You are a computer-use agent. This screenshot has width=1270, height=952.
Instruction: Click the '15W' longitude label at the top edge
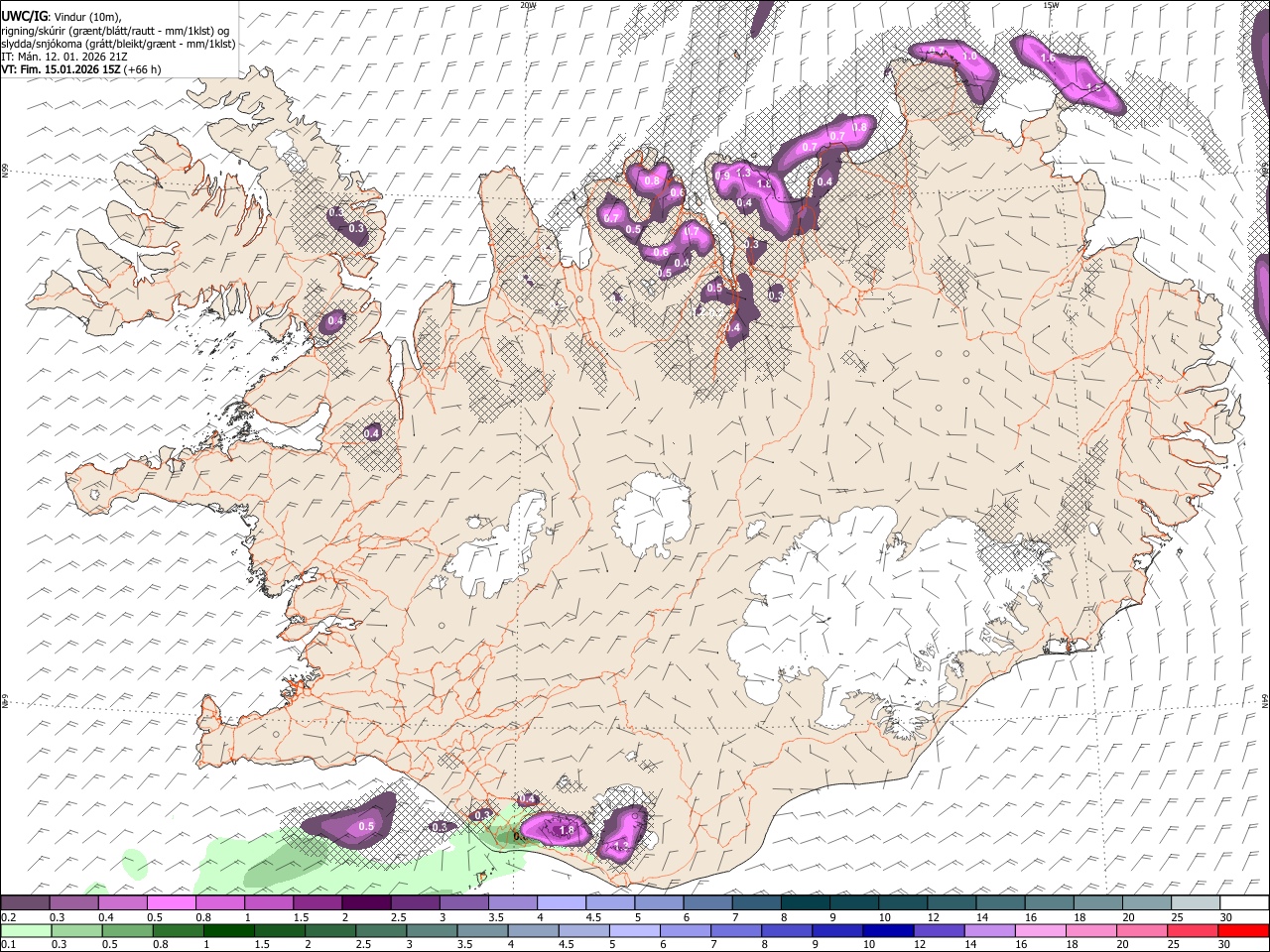[x=1051, y=5]
